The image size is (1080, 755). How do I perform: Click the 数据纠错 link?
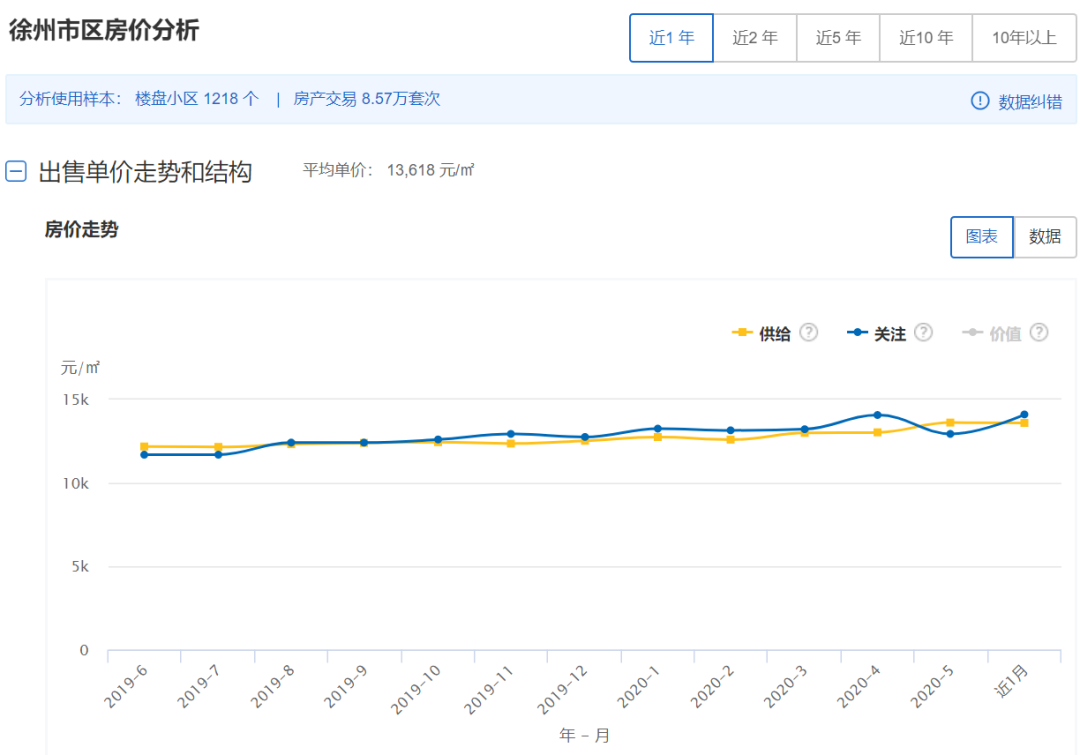[1030, 102]
